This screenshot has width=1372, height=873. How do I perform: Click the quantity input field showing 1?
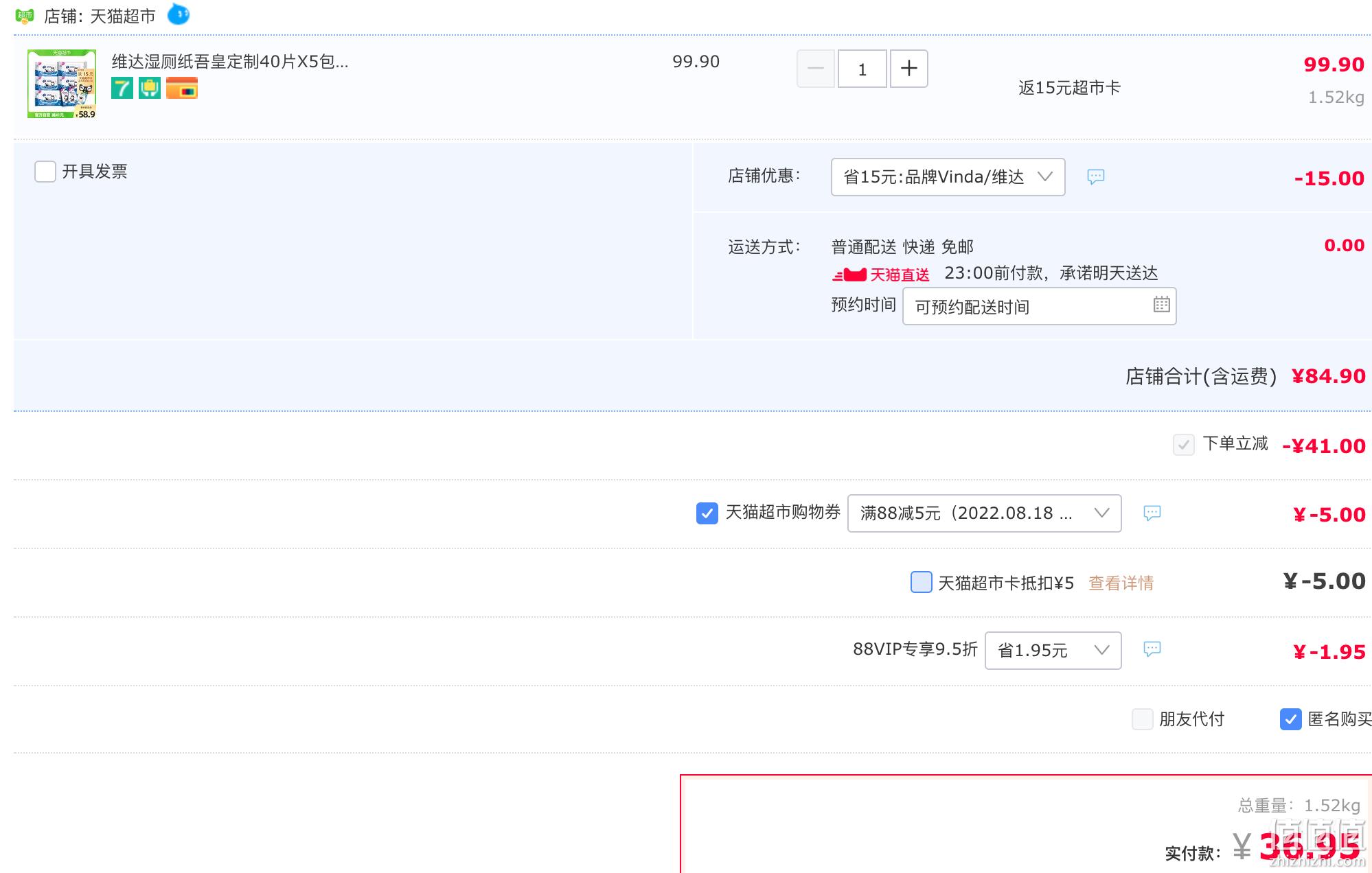[862, 69]
